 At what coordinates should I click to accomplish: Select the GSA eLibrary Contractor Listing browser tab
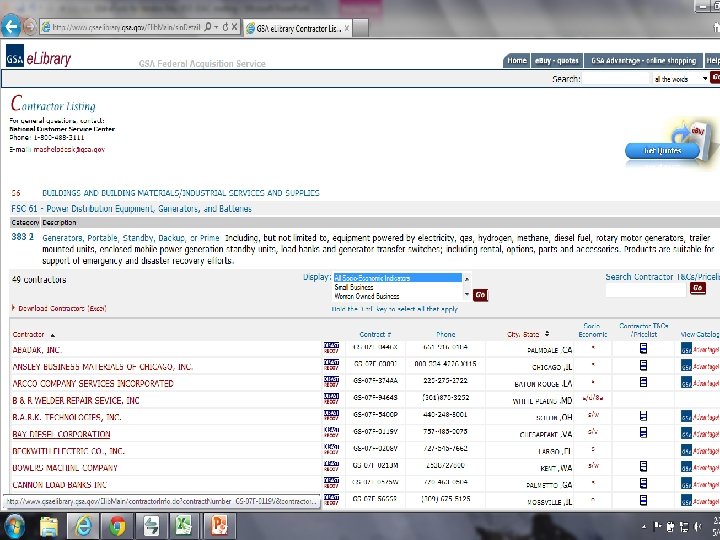click(297, 28)
